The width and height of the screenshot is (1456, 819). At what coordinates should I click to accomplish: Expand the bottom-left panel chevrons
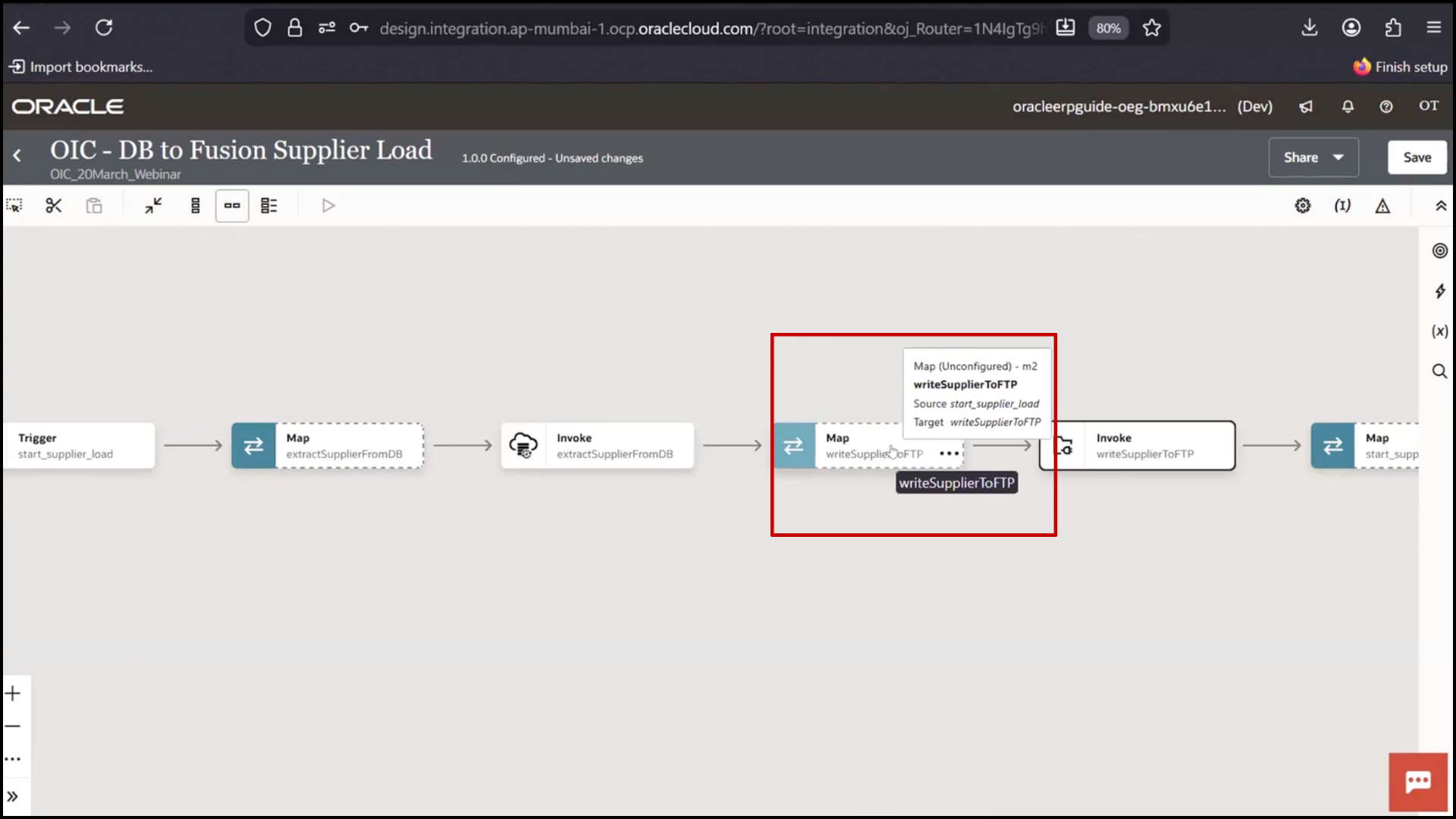pos(13,797)
